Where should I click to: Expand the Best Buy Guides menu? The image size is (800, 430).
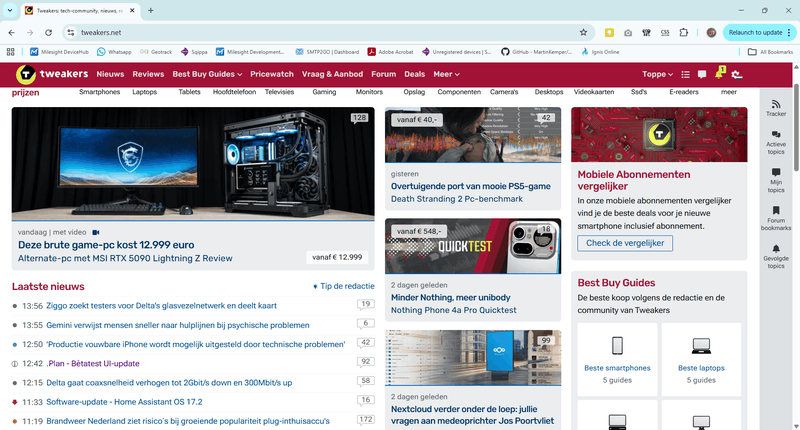point(207,74)
